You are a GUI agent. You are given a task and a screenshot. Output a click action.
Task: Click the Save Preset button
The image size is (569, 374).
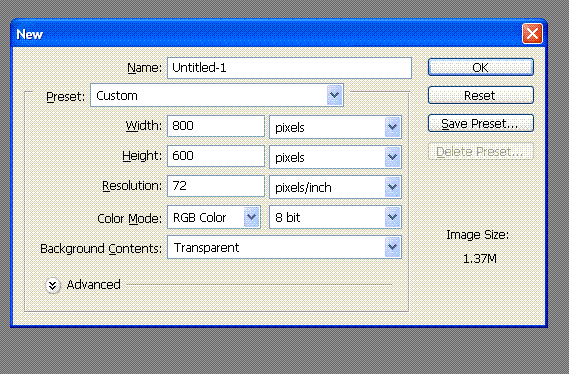point(480,123)
